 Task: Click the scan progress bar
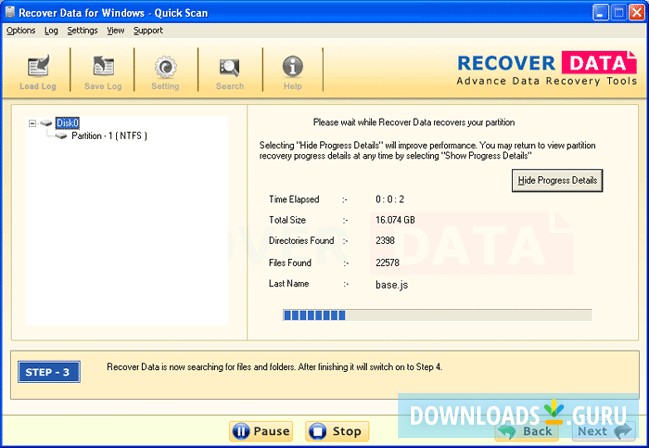click(437, 315)
